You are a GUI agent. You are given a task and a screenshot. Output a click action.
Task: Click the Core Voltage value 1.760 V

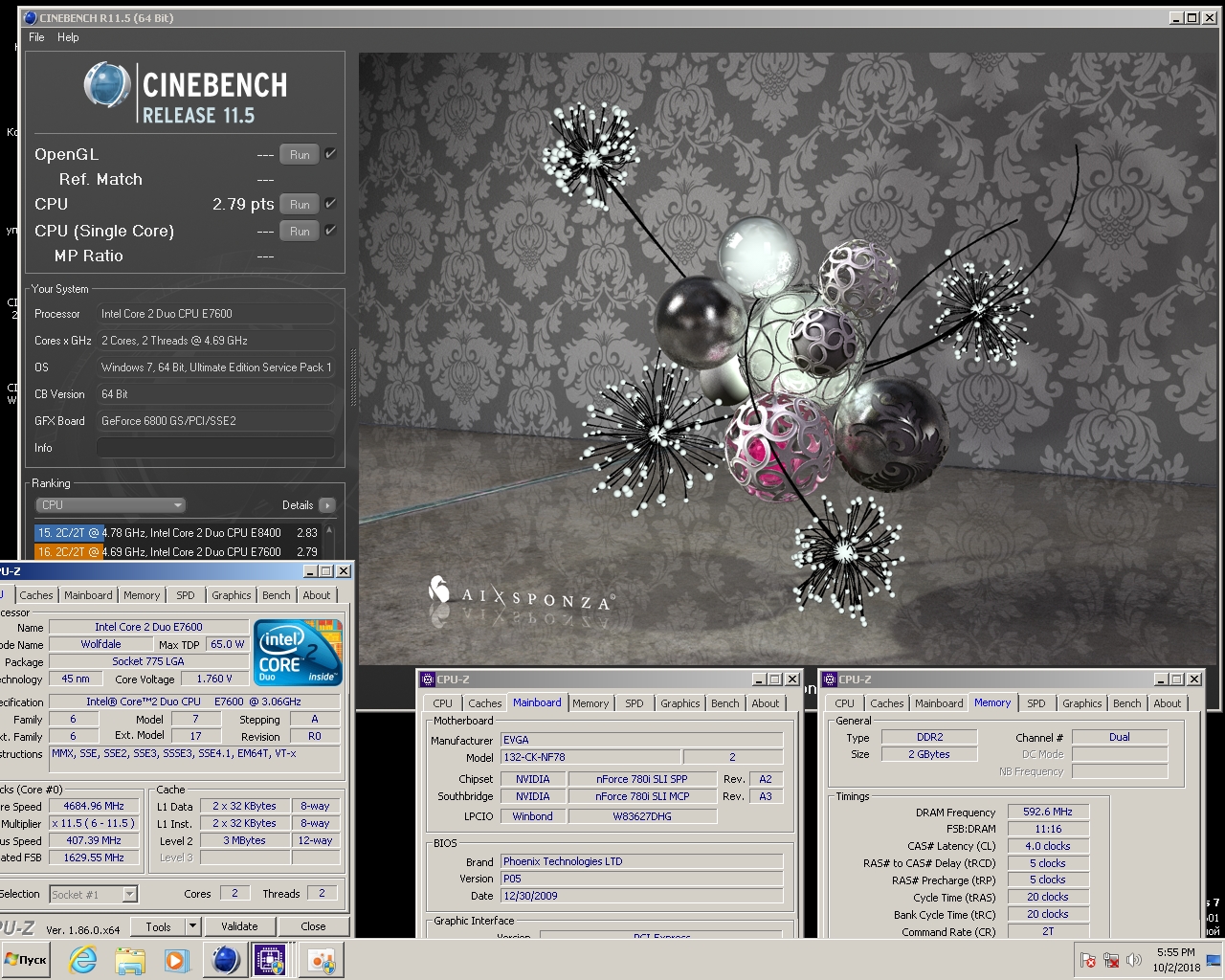(x=215, y=679)
